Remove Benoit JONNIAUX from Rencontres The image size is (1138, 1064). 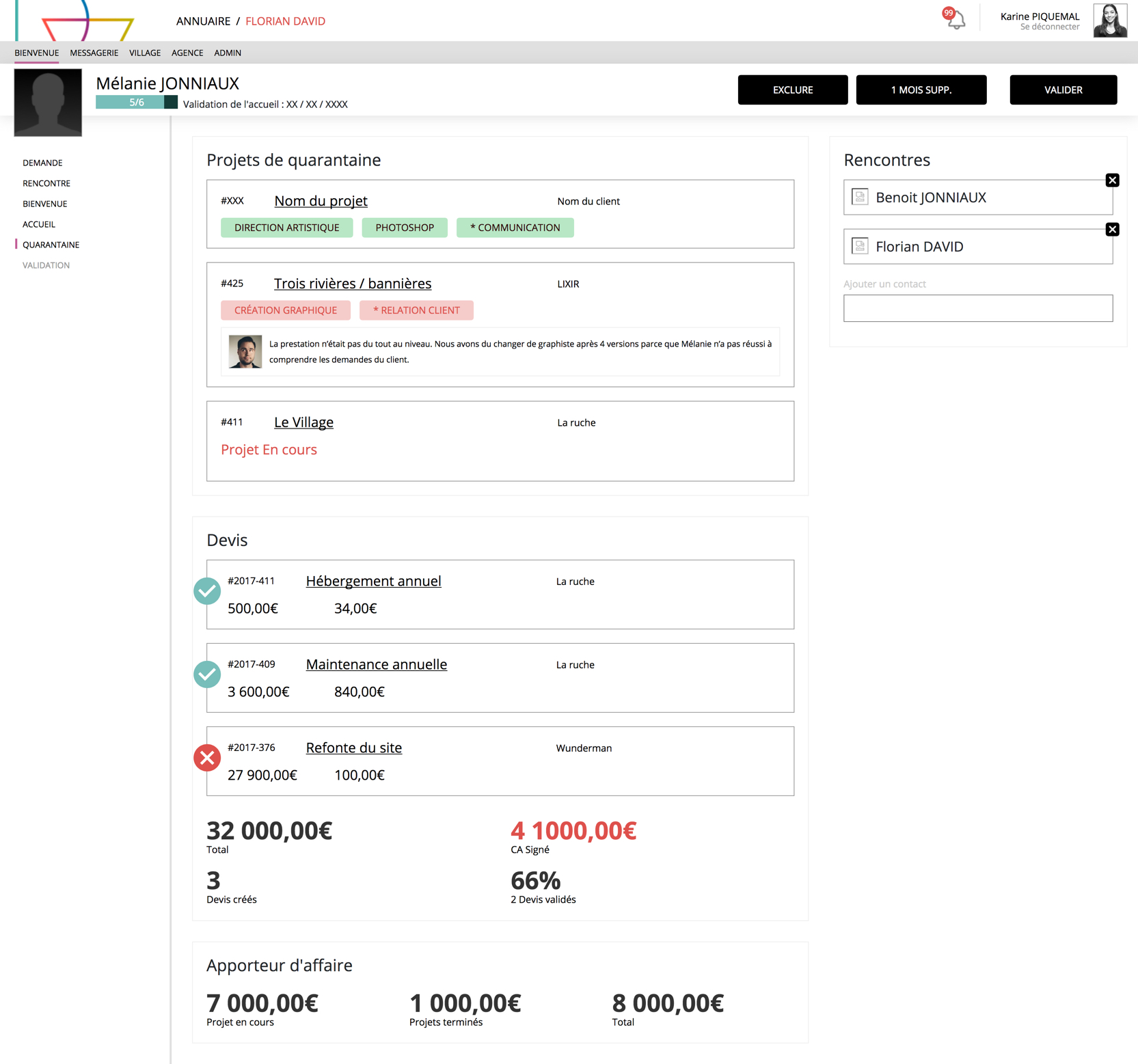pyautogui.click(x=1112, y=180)
